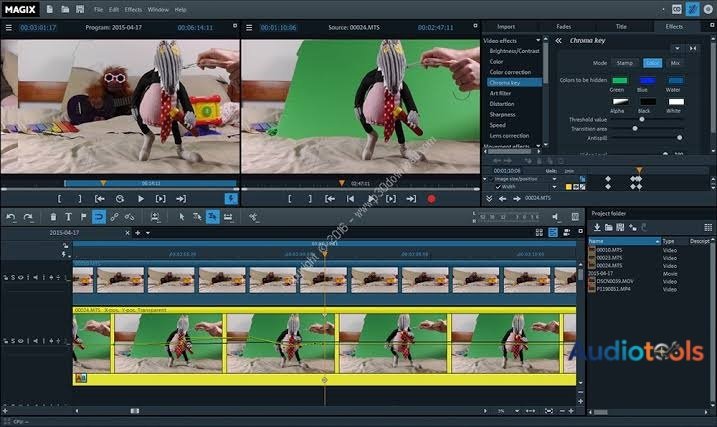Select Art filter effect
This screenshot has height=427, width=717.
500,93
